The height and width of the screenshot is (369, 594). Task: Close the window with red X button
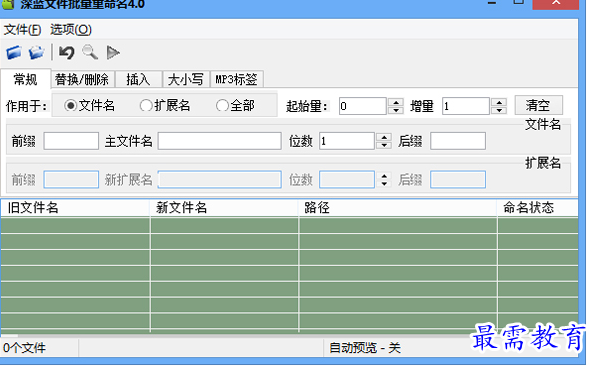pyautogui.click(x=556, y=4)
